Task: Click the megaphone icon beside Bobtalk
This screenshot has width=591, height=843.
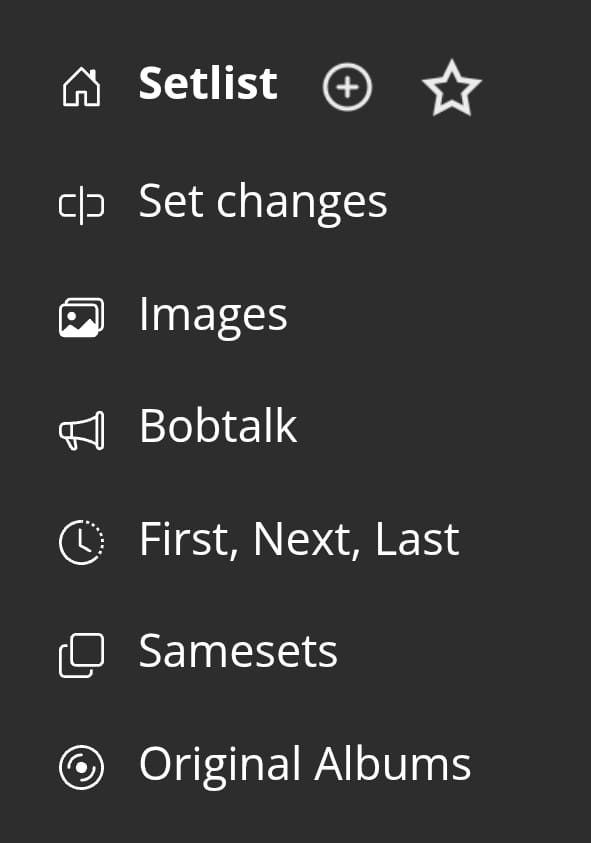Action: [82, 428]
